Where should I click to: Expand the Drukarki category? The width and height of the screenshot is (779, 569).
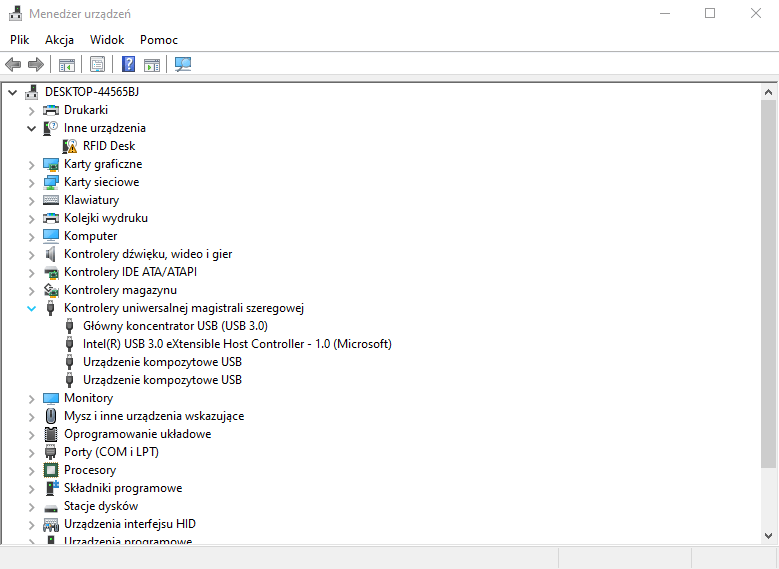point(32,110)
